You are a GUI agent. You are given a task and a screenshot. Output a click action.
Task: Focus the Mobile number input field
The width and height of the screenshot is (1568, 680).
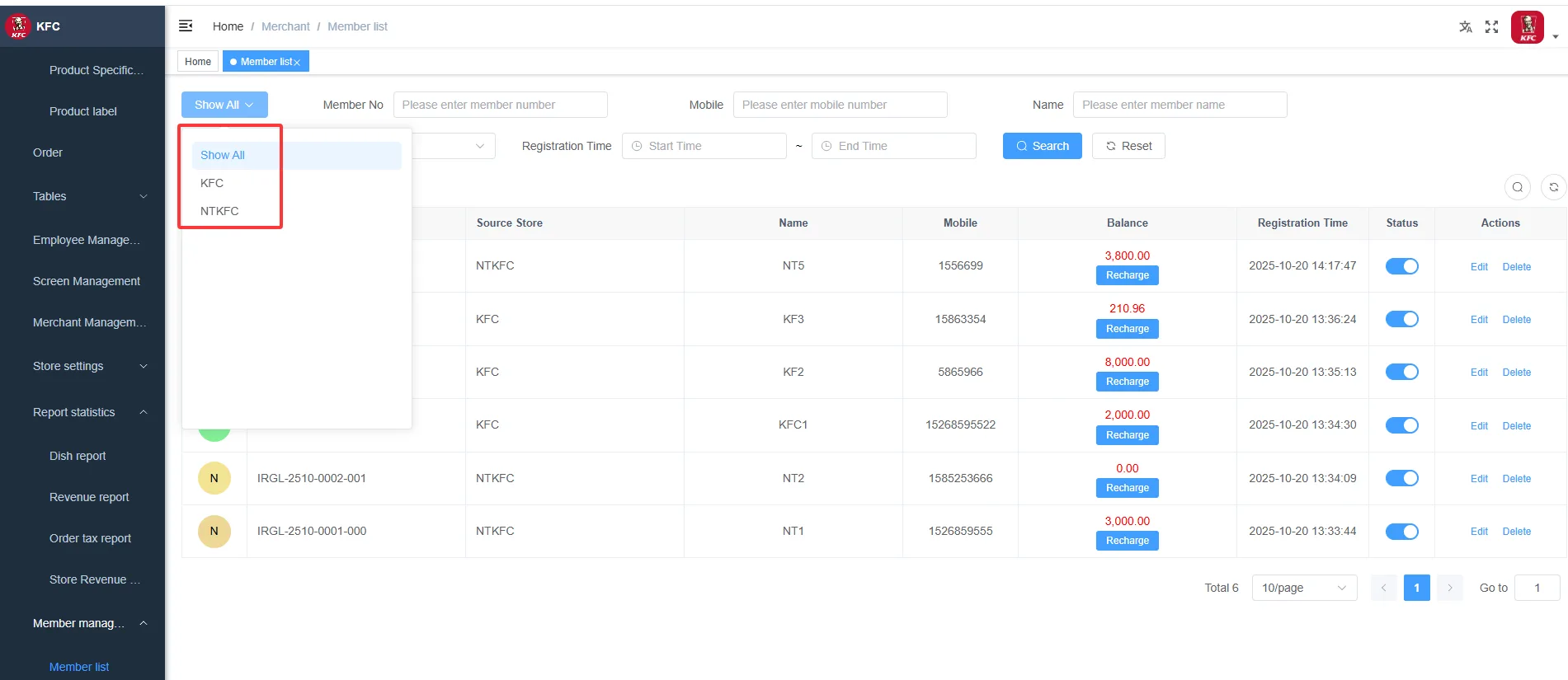click(841, 105)
